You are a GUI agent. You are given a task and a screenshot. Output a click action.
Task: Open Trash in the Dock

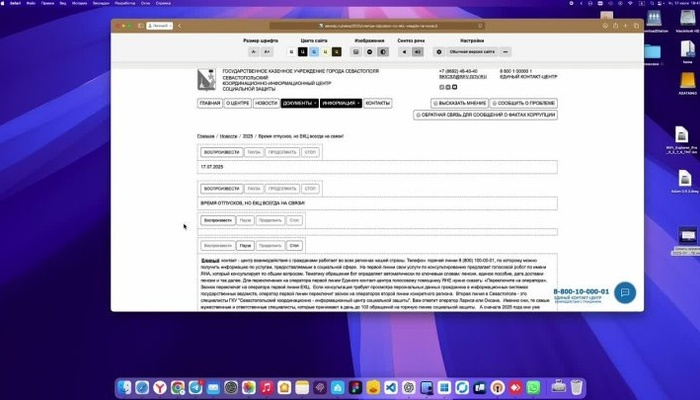click(x=576, y=387)
